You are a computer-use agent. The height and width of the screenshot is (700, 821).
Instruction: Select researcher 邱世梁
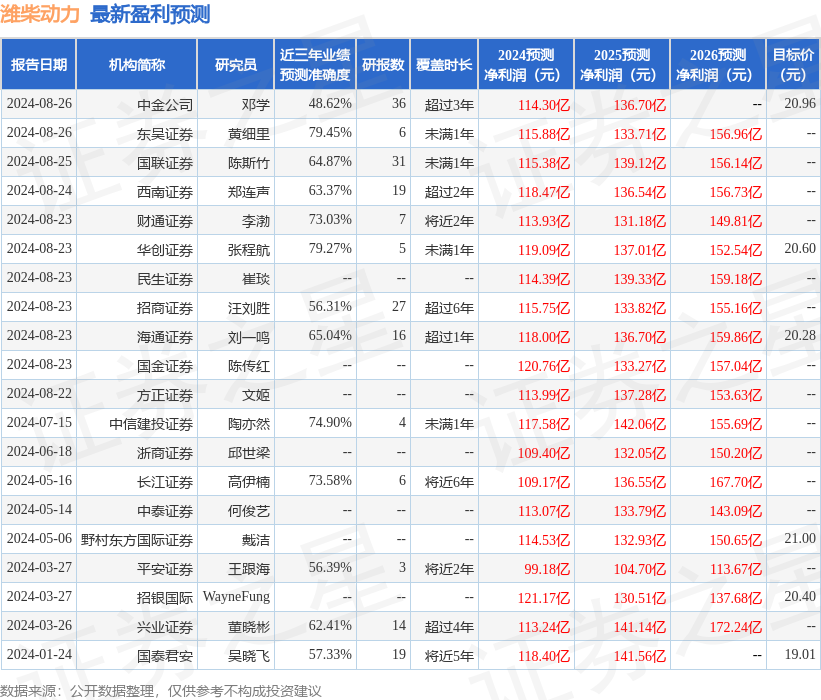tap(249, 453)
